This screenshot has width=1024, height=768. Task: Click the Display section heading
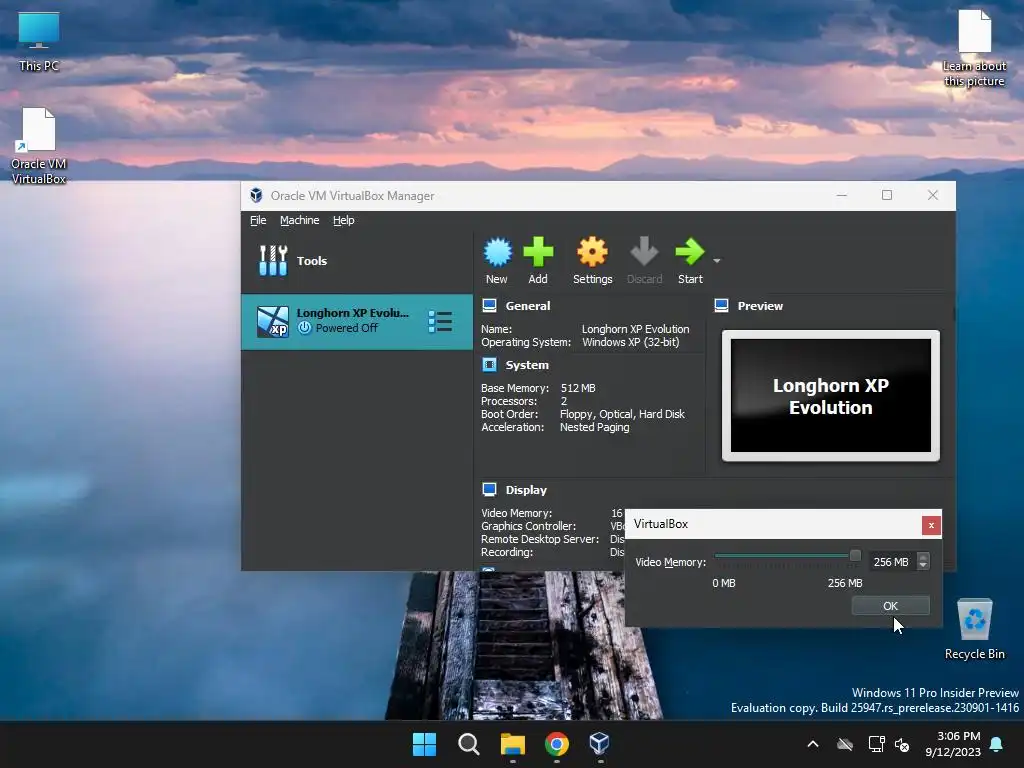pyautogui.click(x=526, y=490)
